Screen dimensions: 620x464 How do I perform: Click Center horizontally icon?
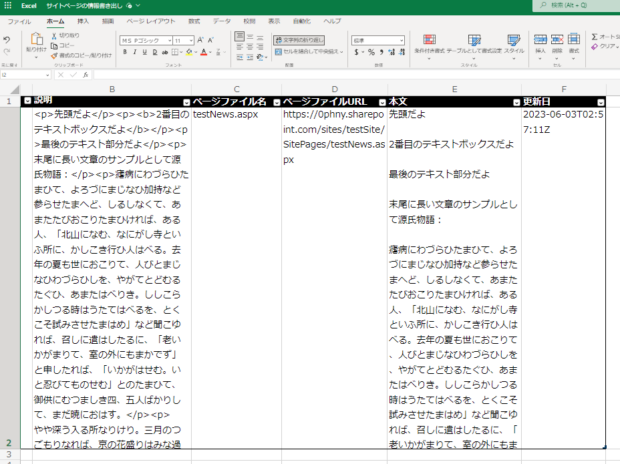coord(250,47)
